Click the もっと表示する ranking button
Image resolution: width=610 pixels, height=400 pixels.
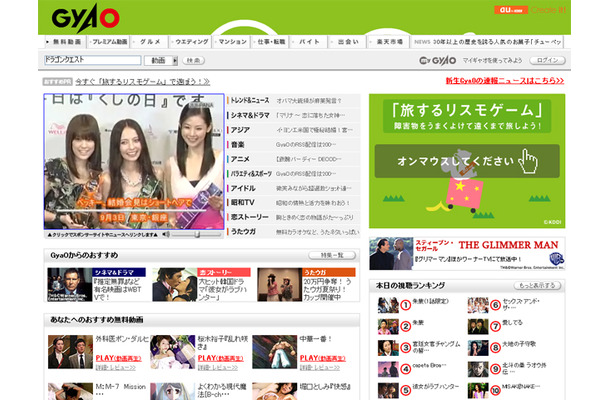[x=537, y=285]
